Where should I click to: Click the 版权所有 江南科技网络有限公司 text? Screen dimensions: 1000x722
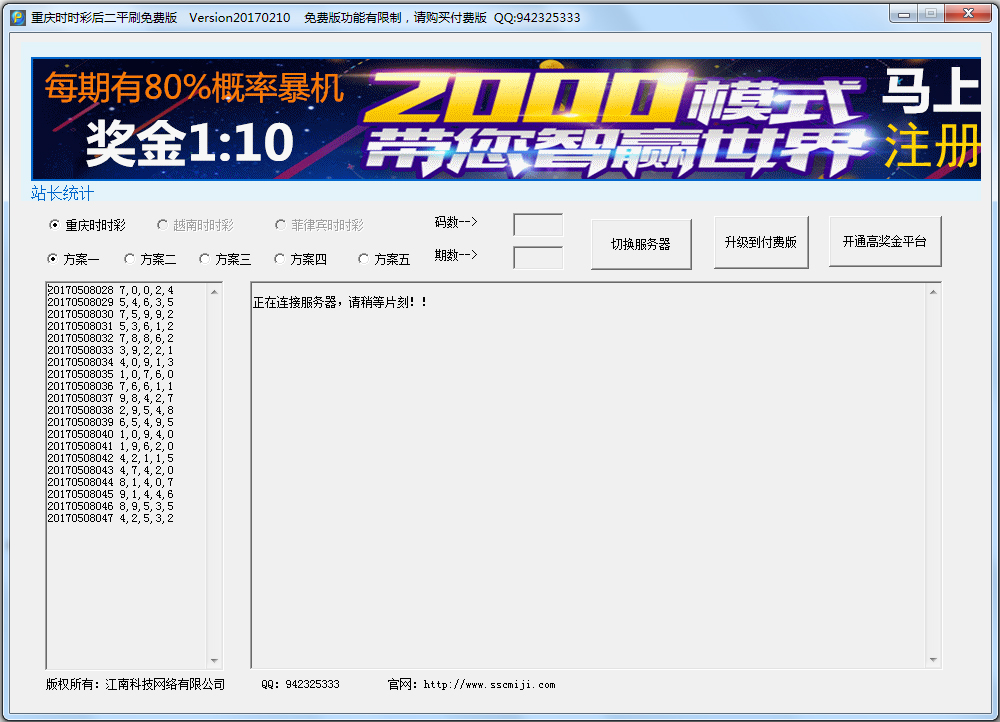pos(135,684)
